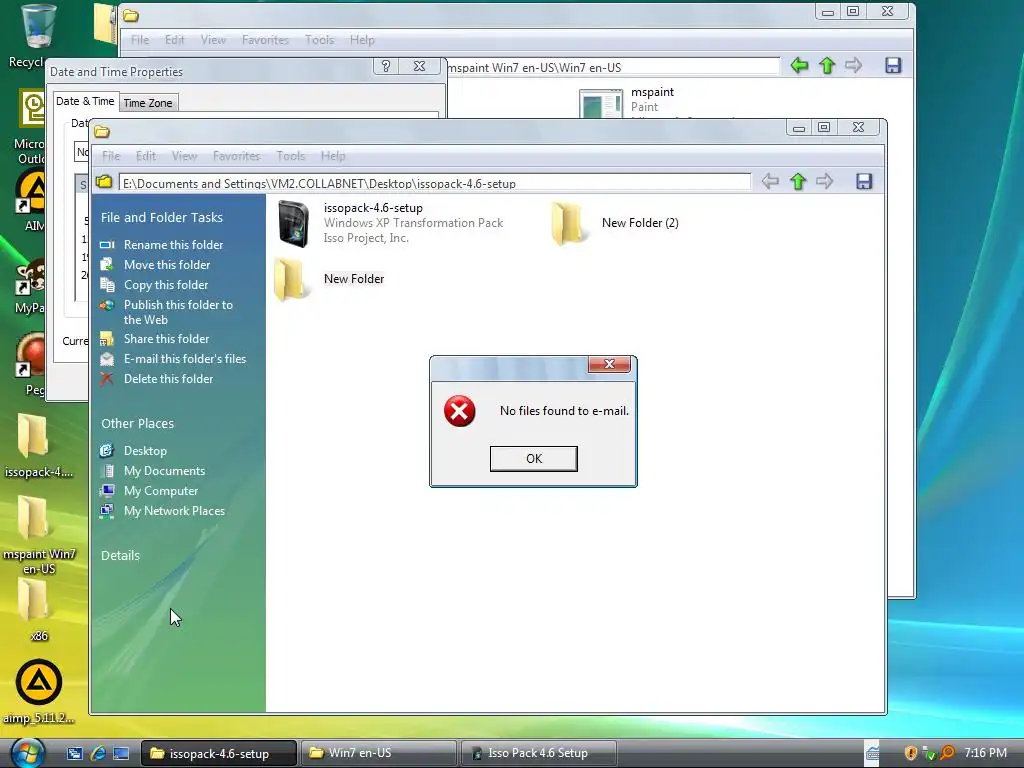
Task: Click Help button in Date and Time Properties
Action: [385, 66]
